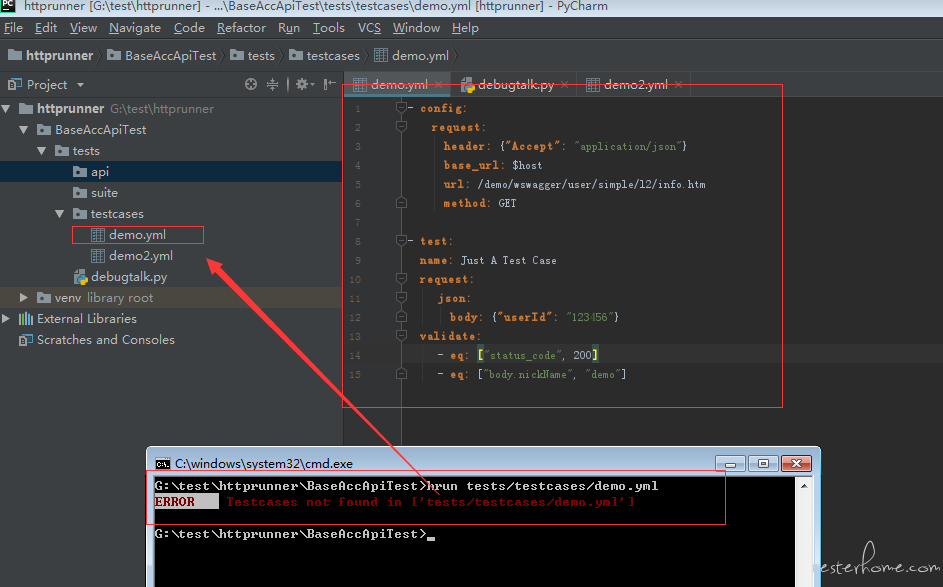Viewport: 943px width, 587px height.
Task: Click line number 14 in the gutter
Action: click(x=355, y=355)
